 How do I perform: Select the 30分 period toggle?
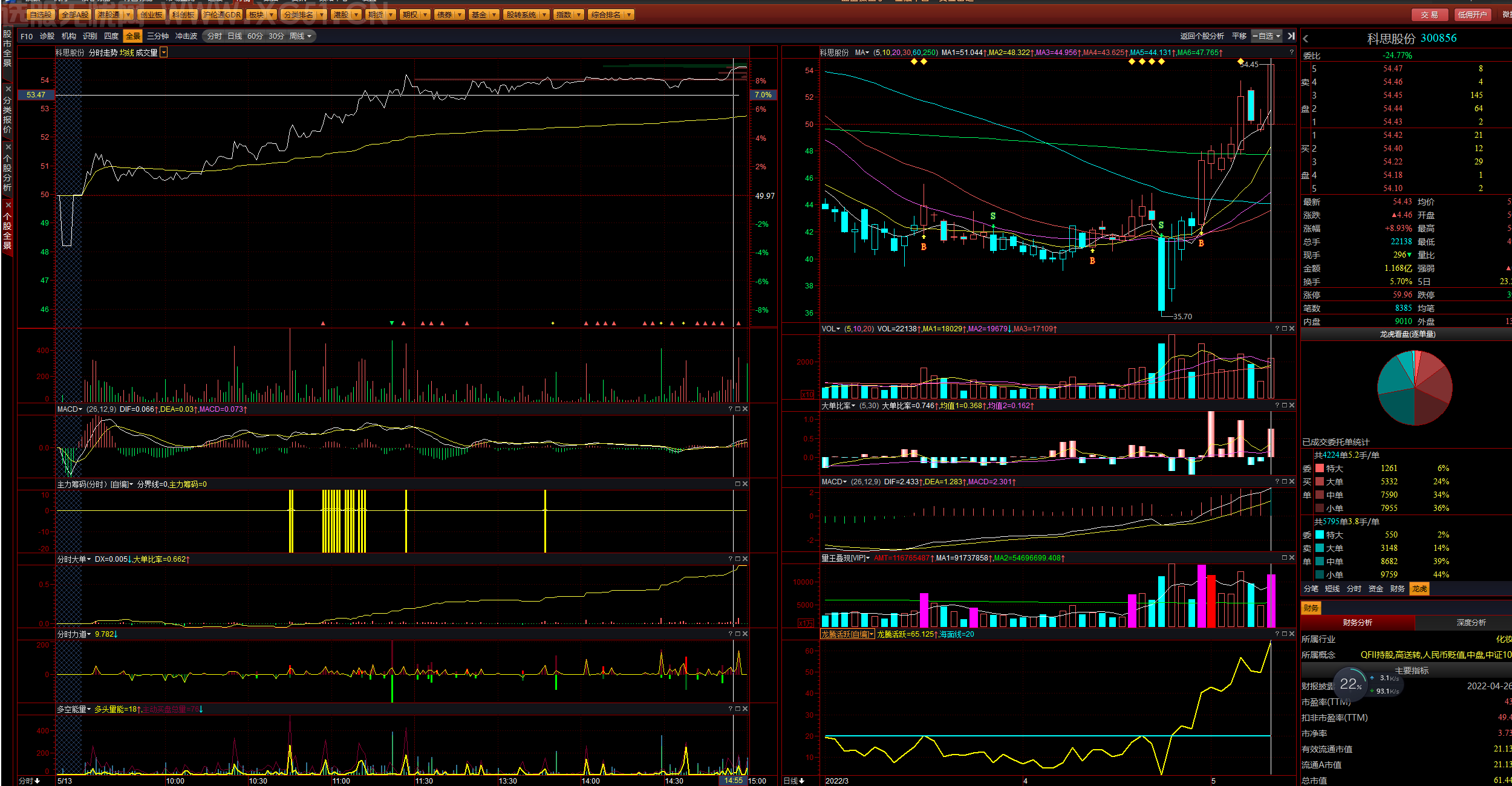(x=276, y=36)
